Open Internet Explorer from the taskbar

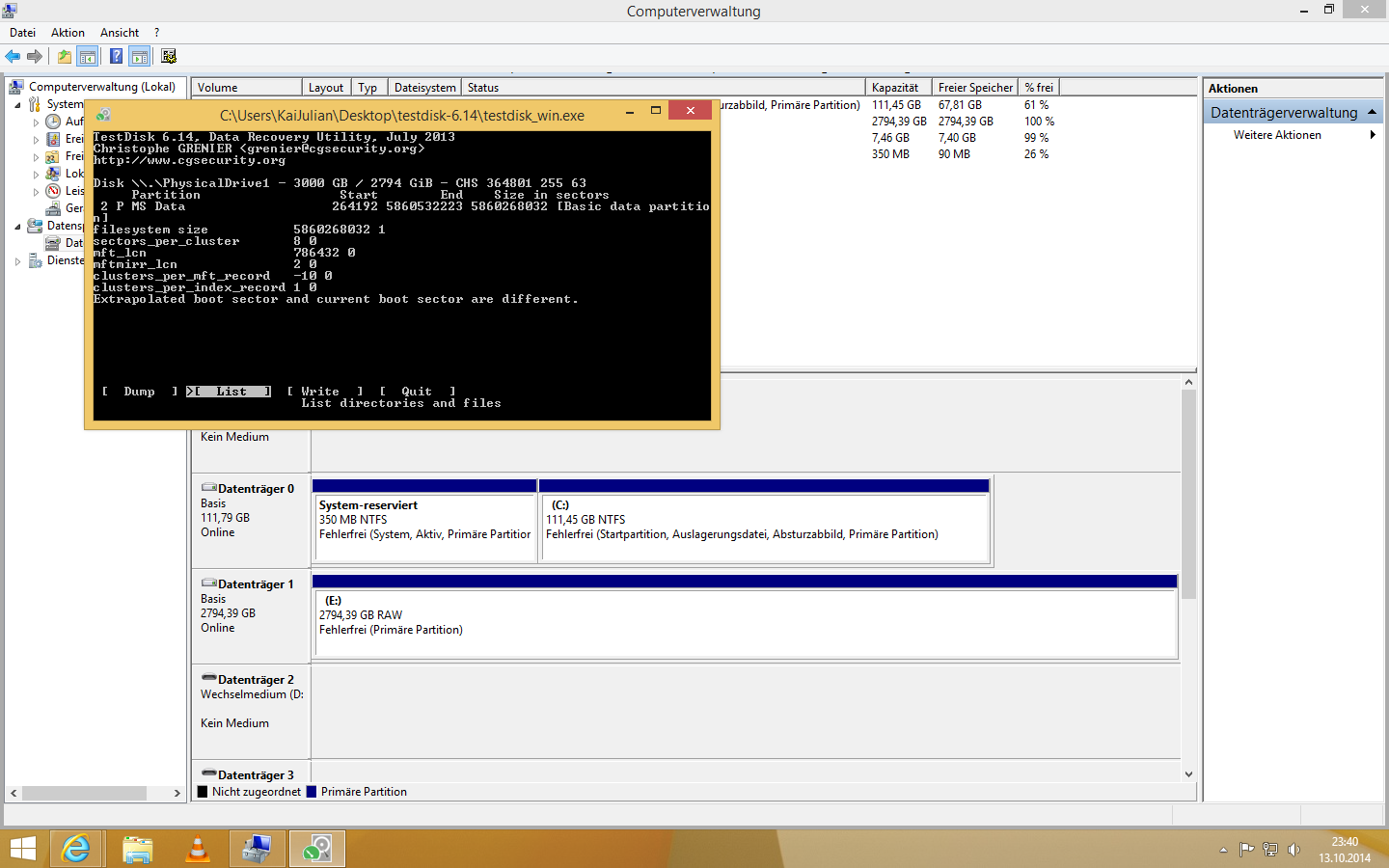click(x=75, y=849)
